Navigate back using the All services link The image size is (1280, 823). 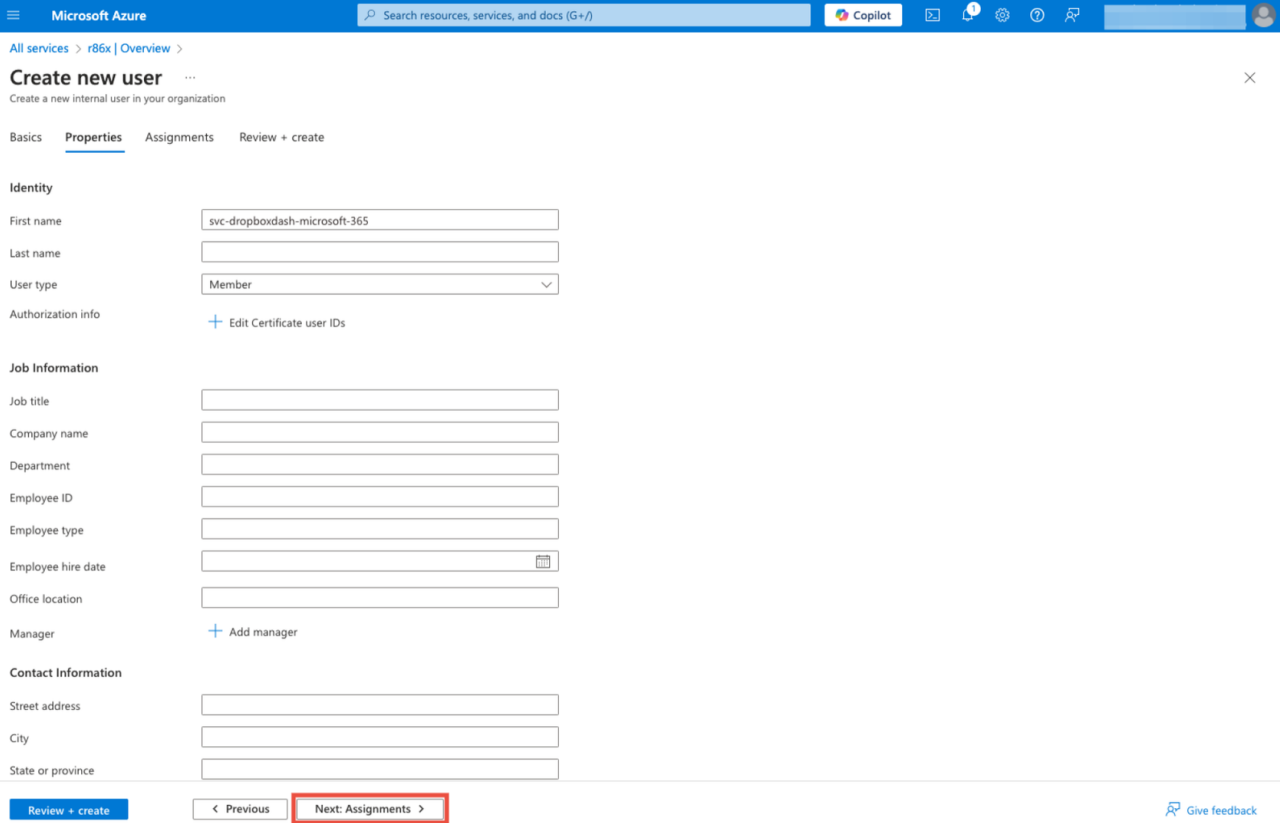pos(38,48)
